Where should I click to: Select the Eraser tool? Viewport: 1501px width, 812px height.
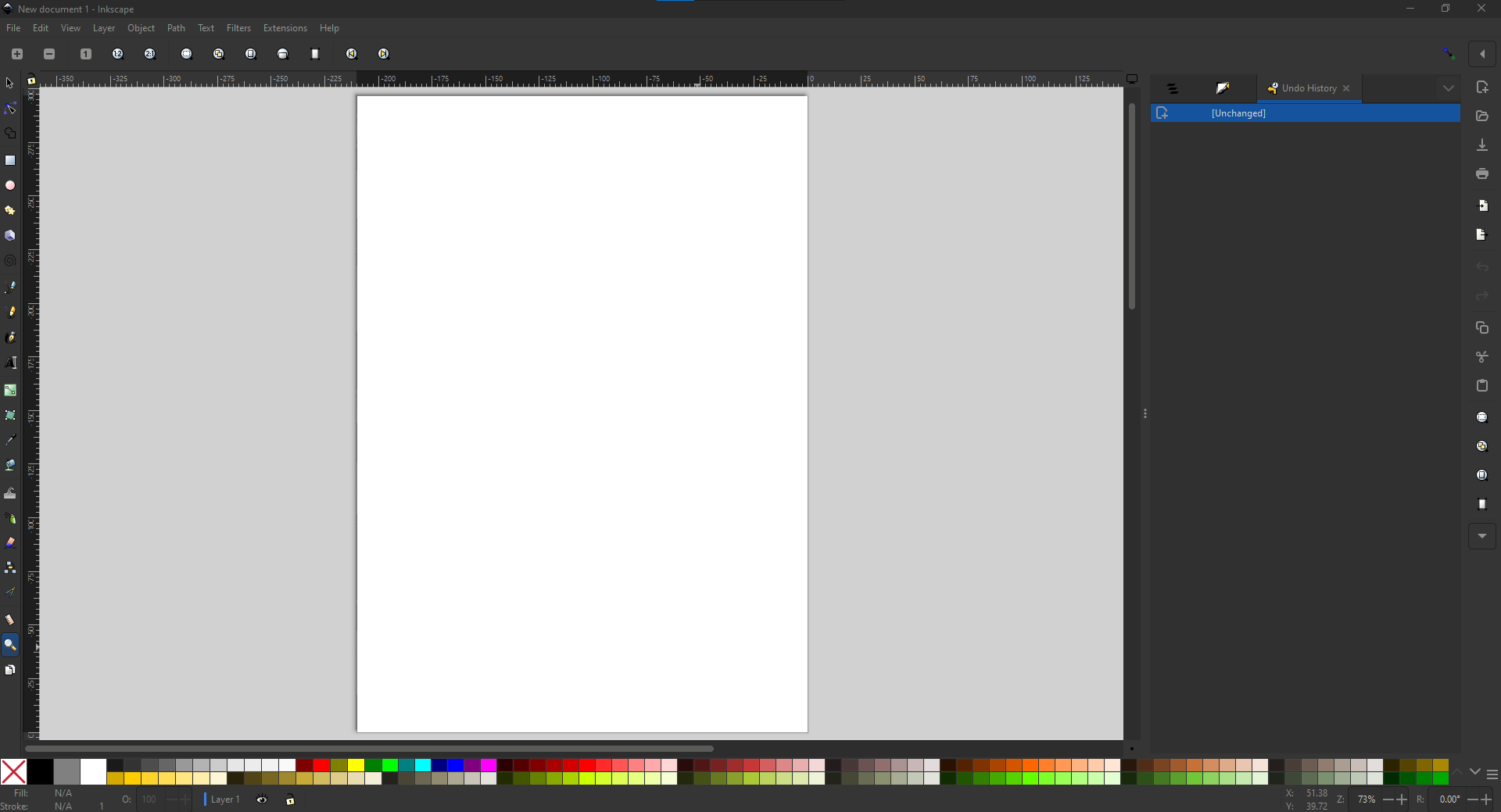pos(10,542)
